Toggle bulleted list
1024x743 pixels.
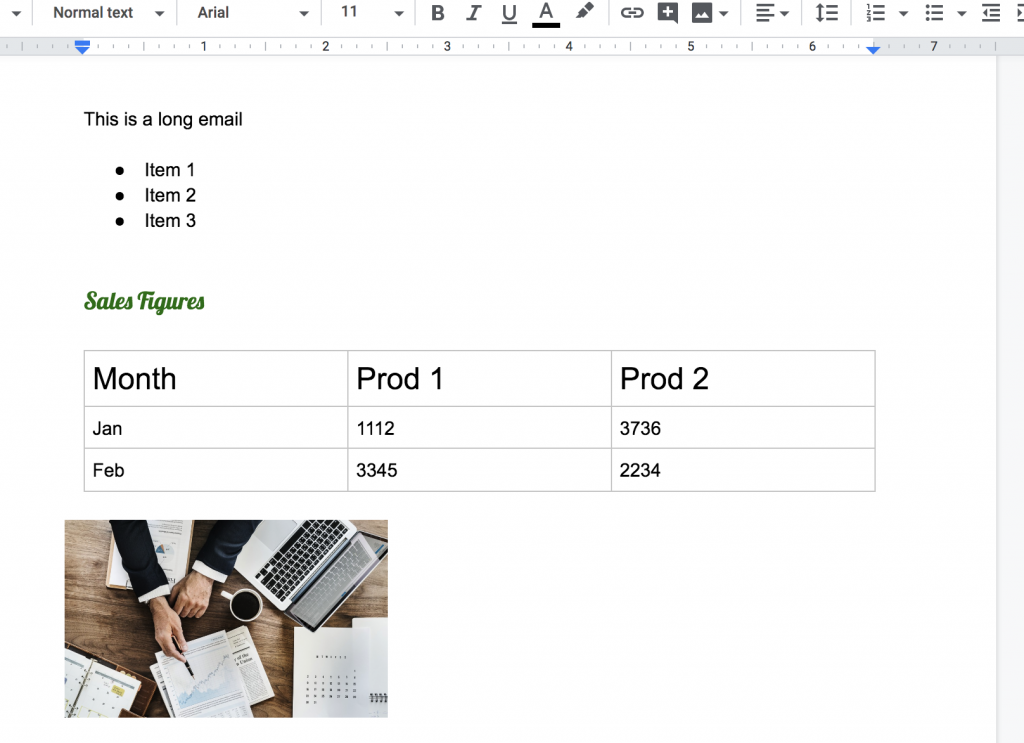[934, 13]
